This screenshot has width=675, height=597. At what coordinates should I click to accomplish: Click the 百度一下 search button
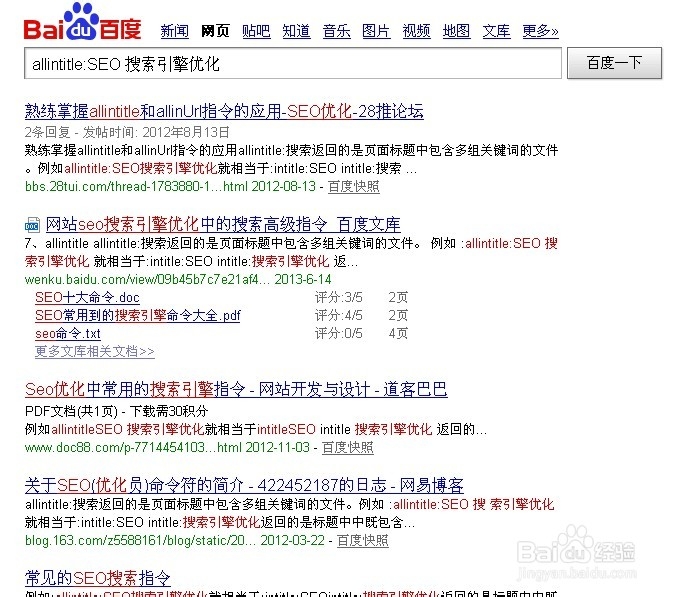coord(614,63)
